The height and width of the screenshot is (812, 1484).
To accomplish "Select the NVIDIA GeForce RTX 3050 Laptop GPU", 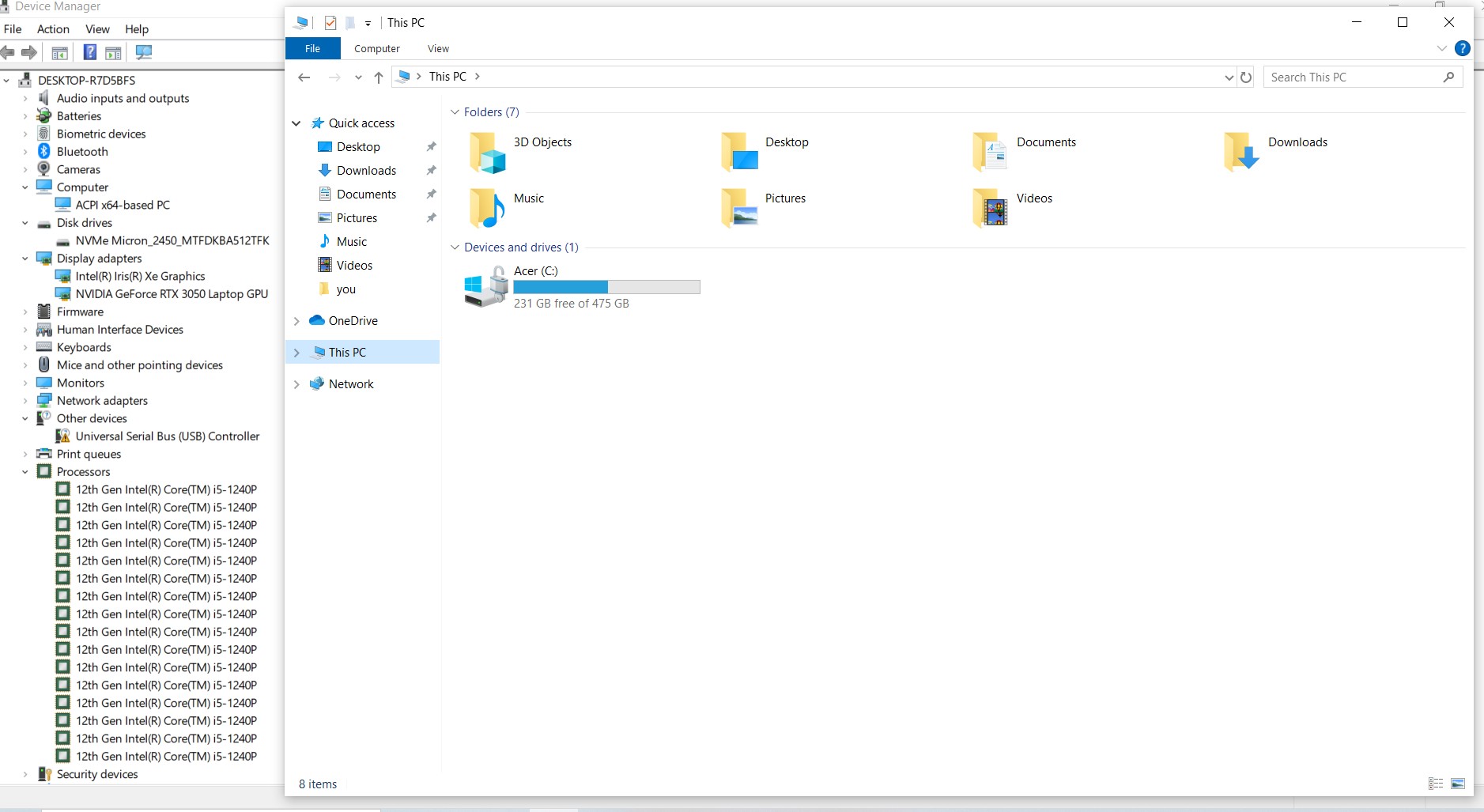I will (x=172, y=294).
